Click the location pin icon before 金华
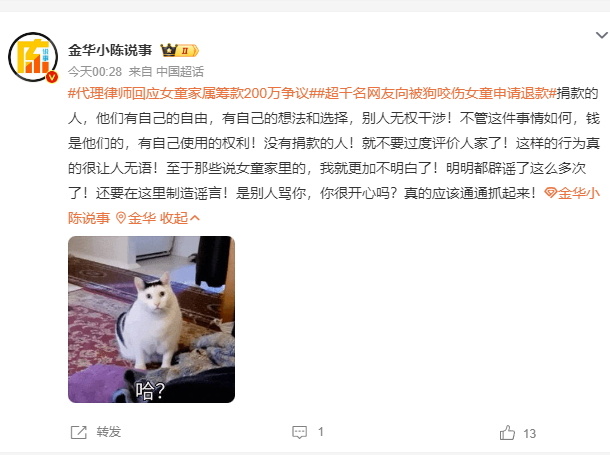This screenshot has width=610, height=455. [x=121, y=218]
